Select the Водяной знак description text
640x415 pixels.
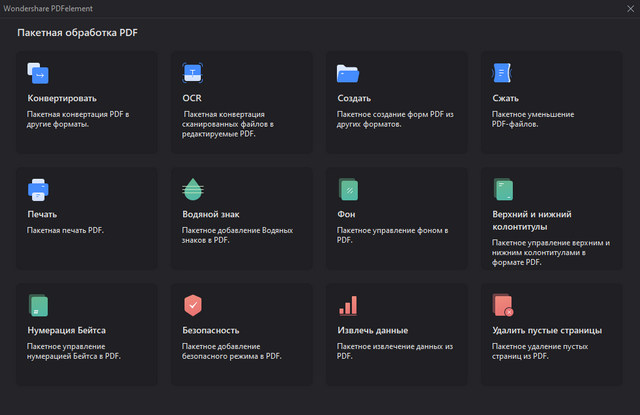tap(238, 235)
